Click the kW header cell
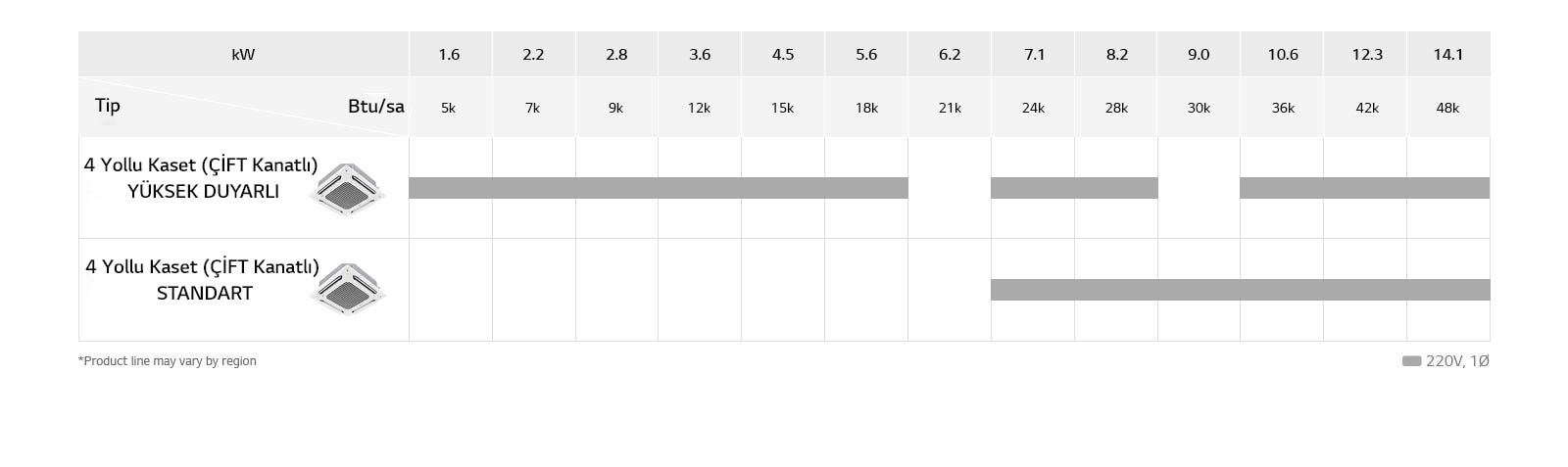The width and height of the screenshot is (1568, 467). pyautogui.click(x=243, y=55)
